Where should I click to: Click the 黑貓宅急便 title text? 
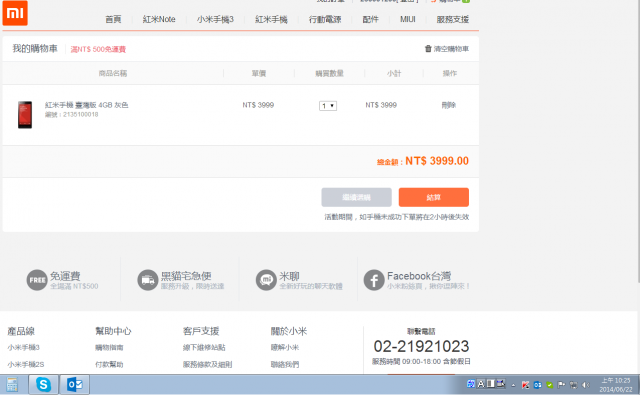[186, 276]
